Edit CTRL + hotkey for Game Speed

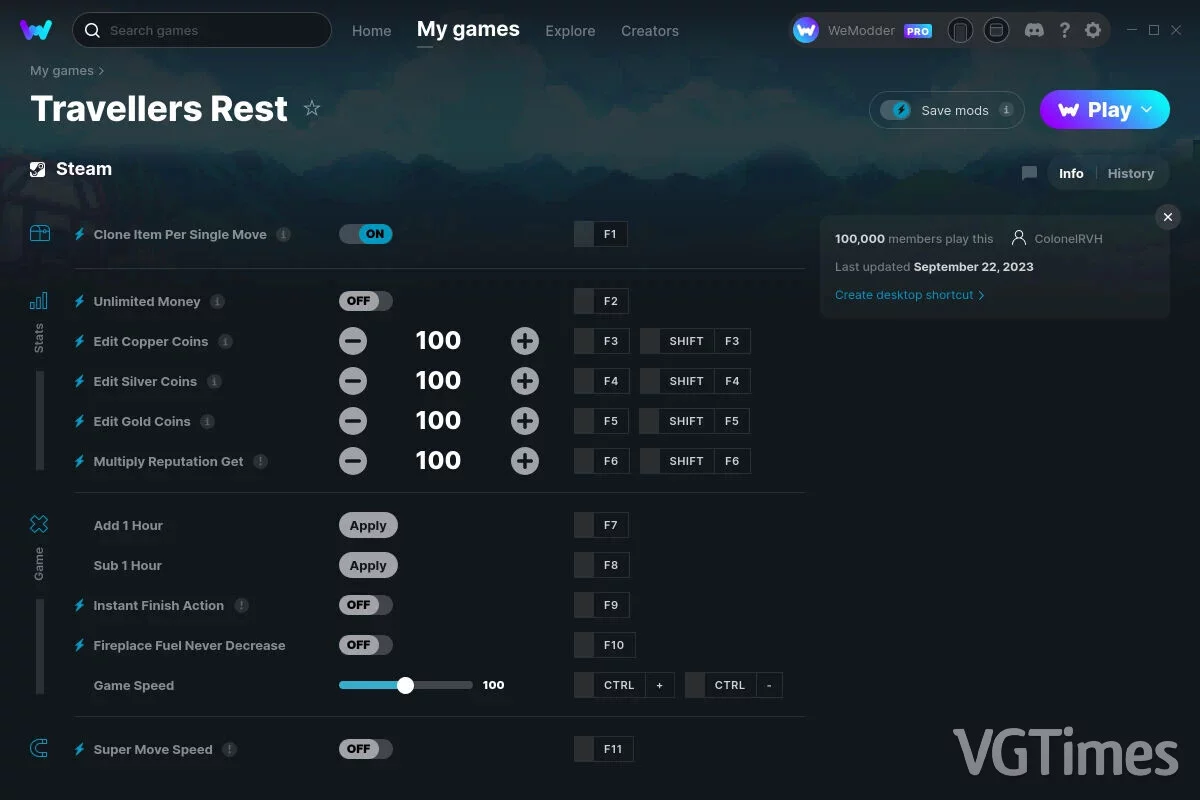click(624, 685)
